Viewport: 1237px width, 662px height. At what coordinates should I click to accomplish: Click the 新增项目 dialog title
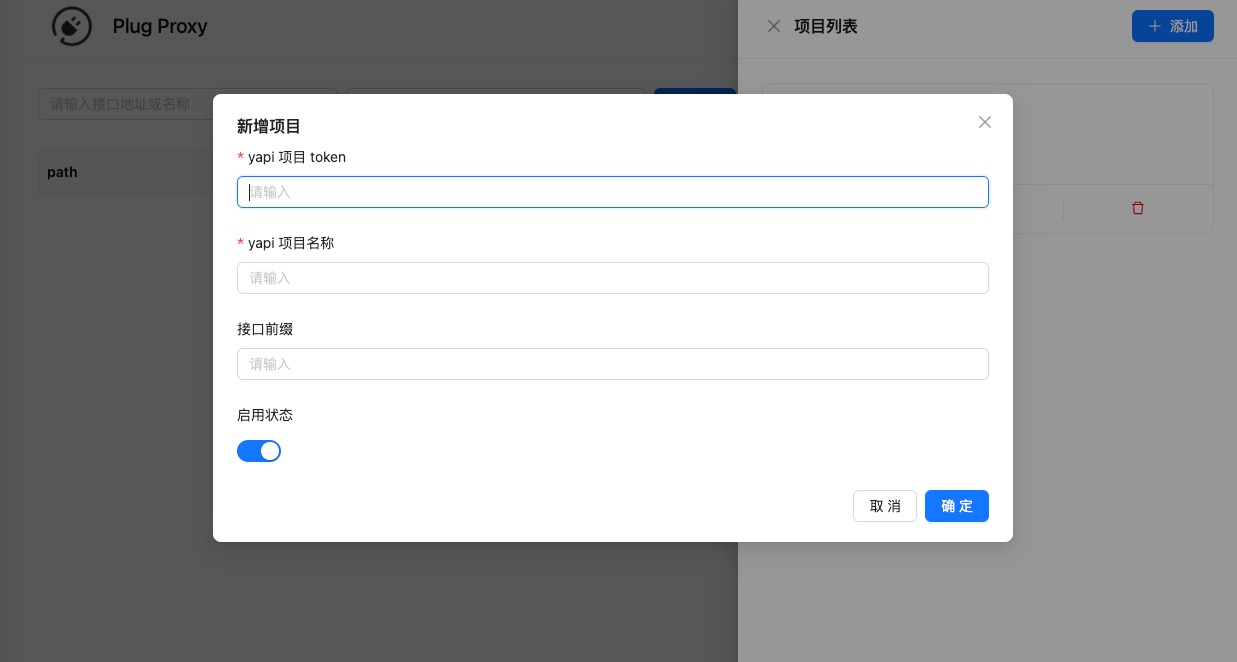(269, 126)
